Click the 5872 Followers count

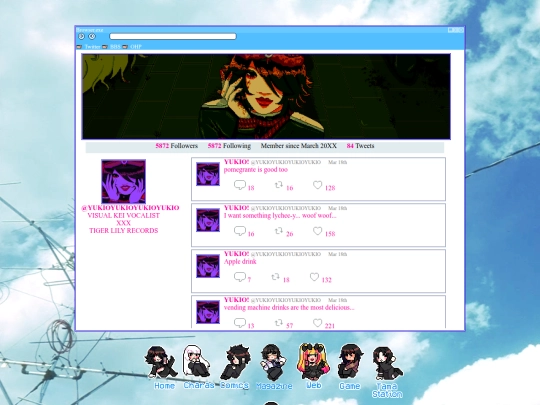click(x=176, y=146)
